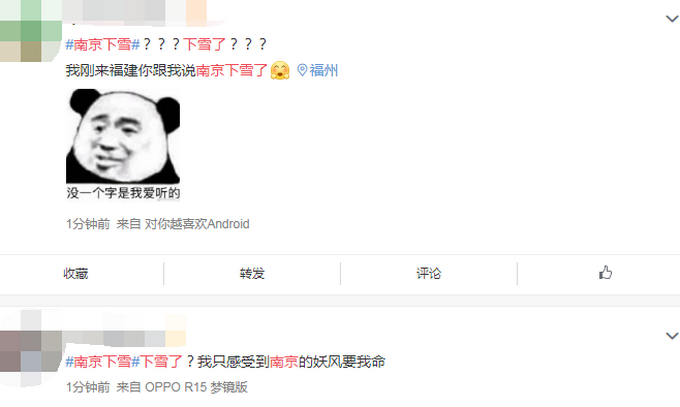680x407 pixels.
Task: Click the second poster's blurred username
Action: click(125, 338)
